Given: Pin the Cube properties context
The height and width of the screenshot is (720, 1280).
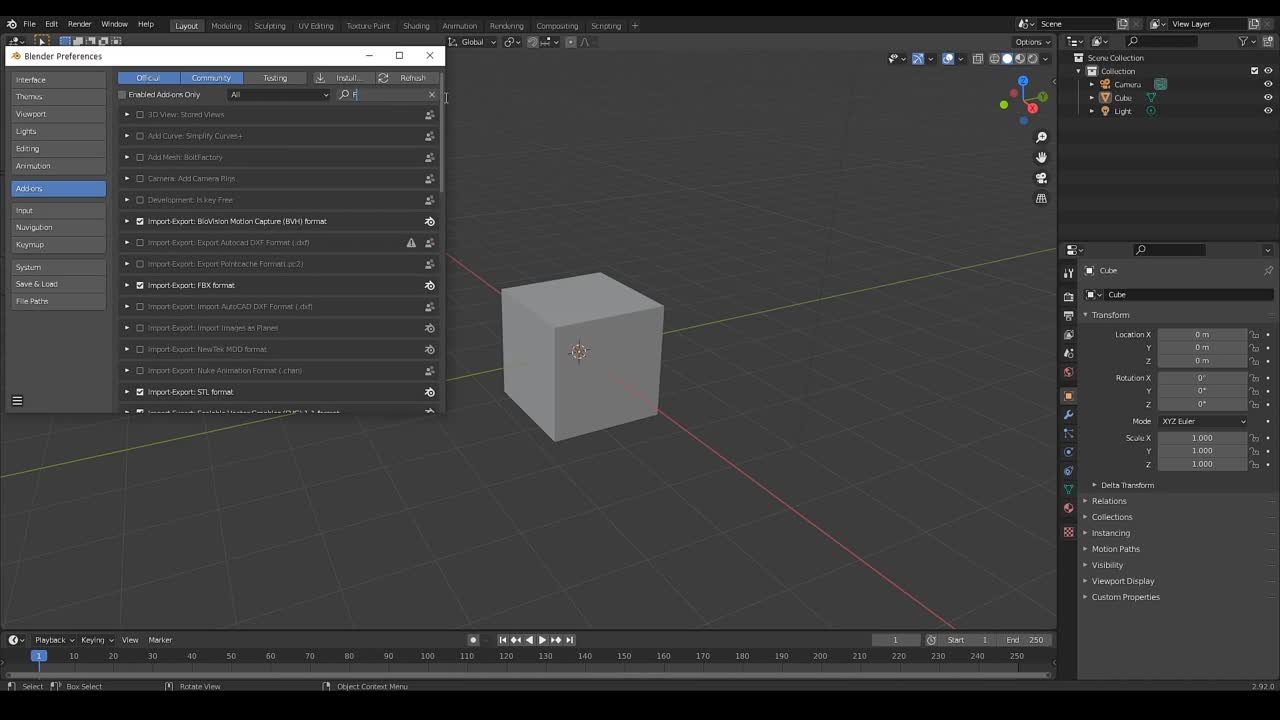Looking at the screenshot, I should tap(1268, 271).
